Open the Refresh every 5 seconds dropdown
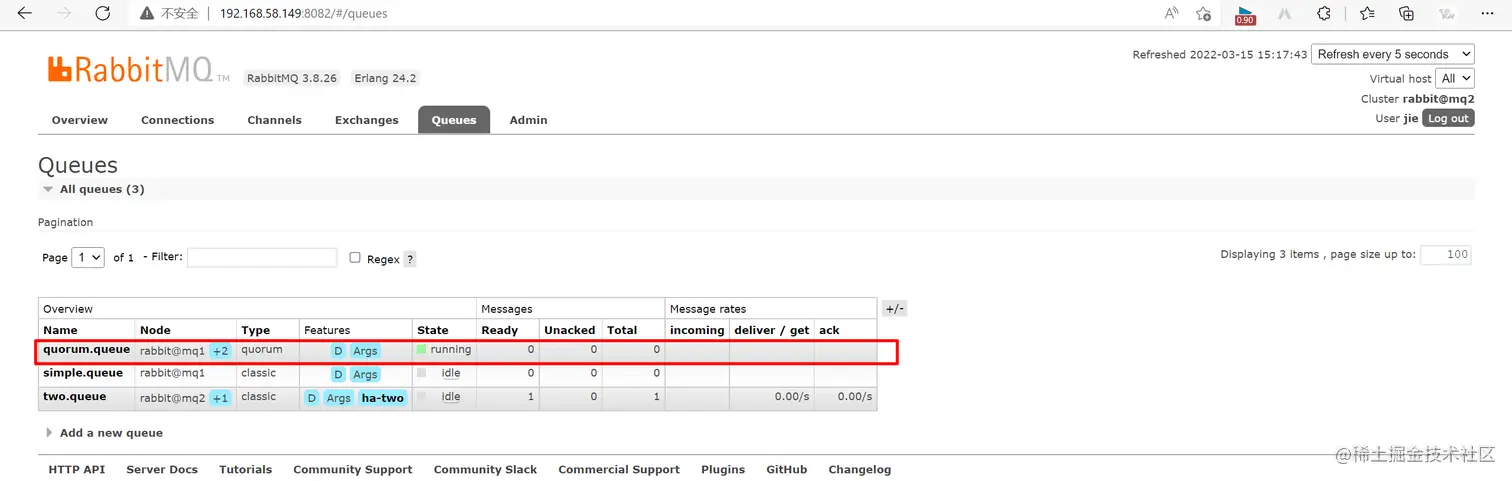 pyautogui.click(x=1393, y=54)
